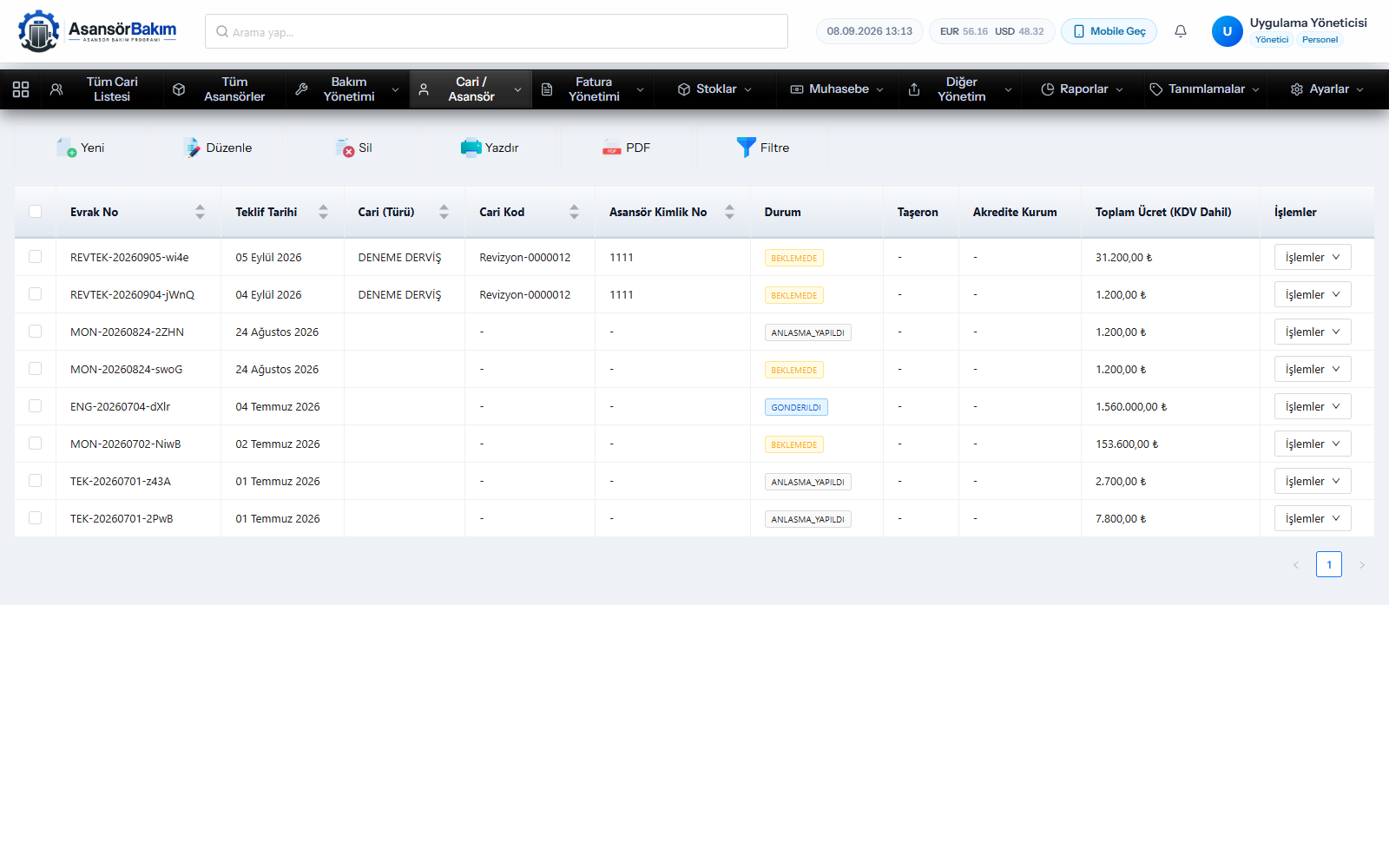Sort by Evrak No column arrows
The width and height of the screenshot is (1389, 868).
coord(200,212)
